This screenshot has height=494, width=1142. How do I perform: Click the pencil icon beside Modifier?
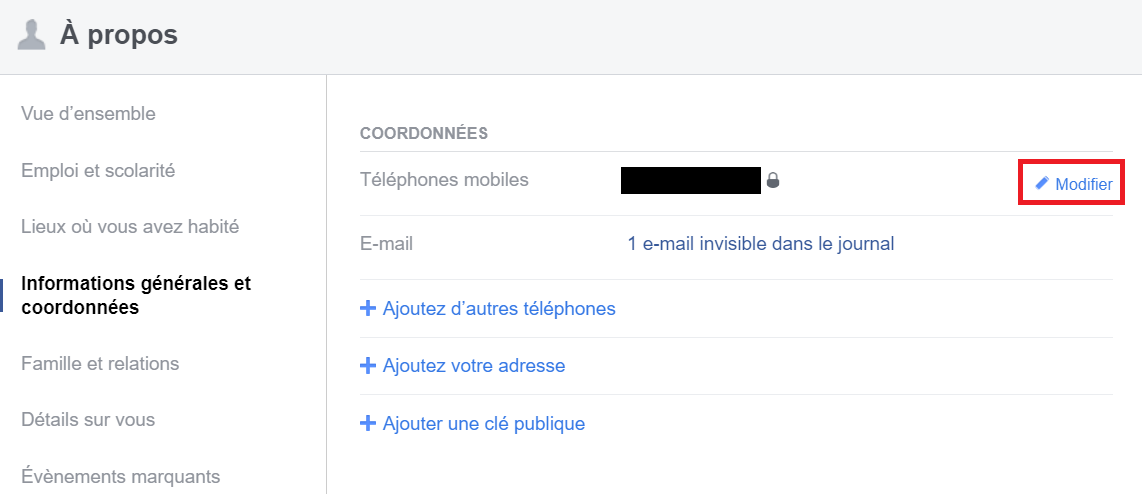(1042, 183)
